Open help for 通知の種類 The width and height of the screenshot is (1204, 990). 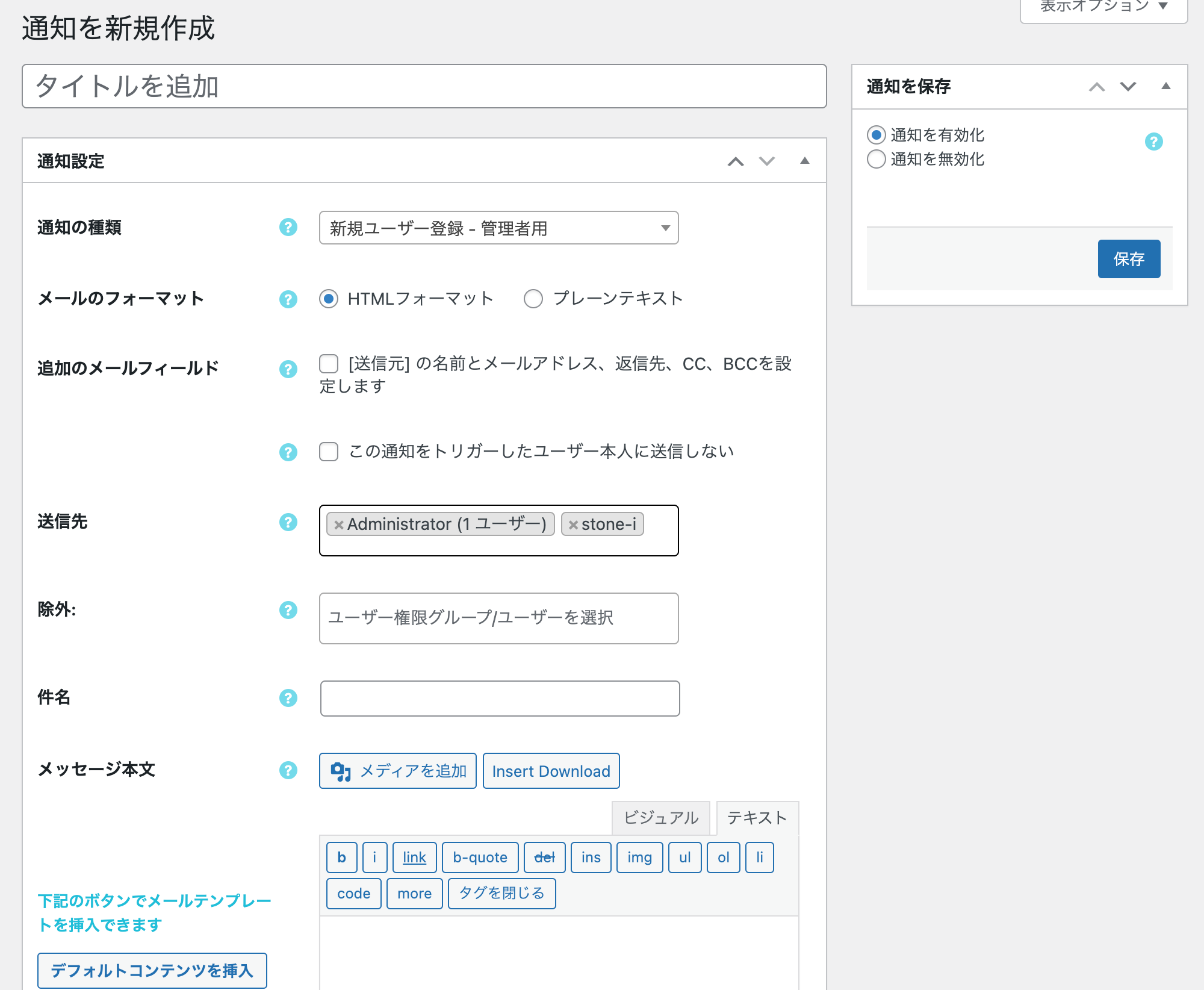(288, 228)
